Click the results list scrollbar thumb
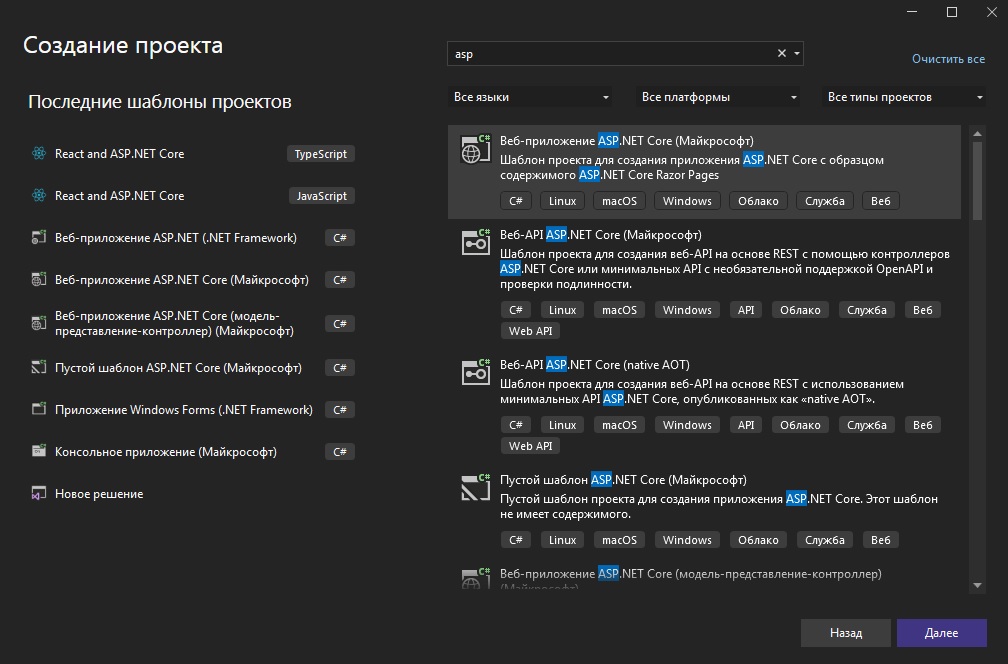The height and width of the screenshot is (664, 1008). coord(977,181)
